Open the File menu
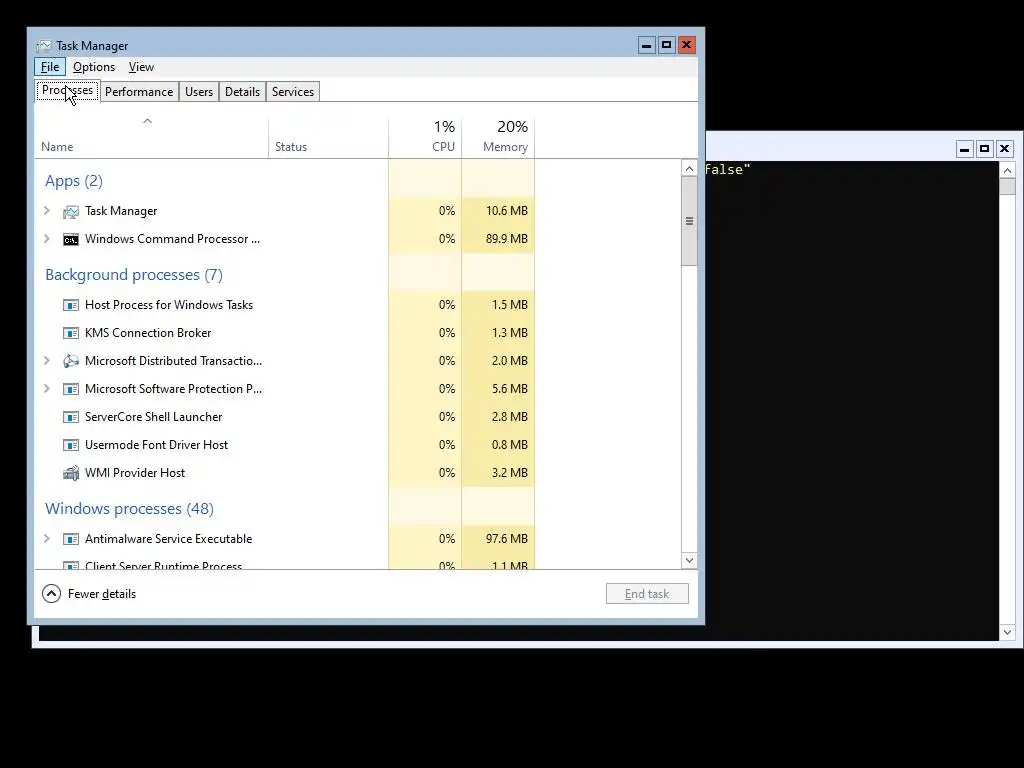This screenshot has height=768, width=1024. tap(50, 67)
